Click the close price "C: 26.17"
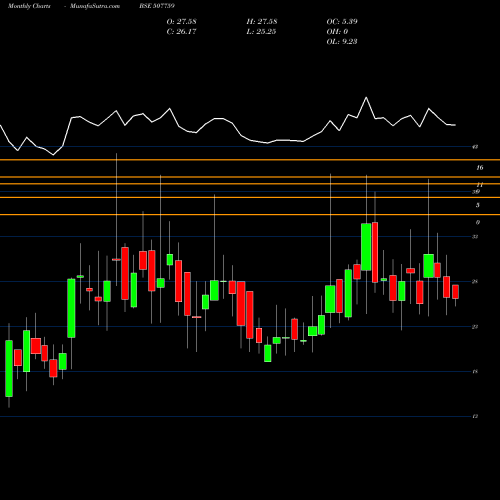 tap(181, 32)
